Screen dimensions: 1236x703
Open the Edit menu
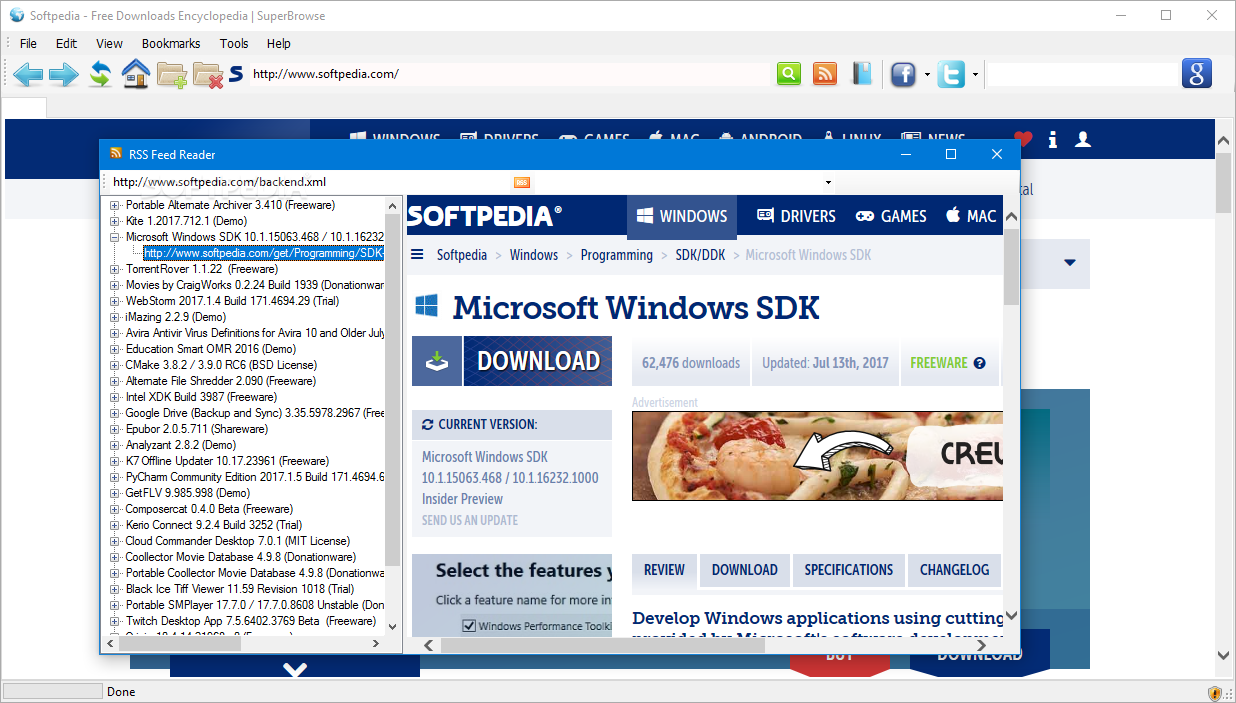pyautogui.click(x=66, y=43)
